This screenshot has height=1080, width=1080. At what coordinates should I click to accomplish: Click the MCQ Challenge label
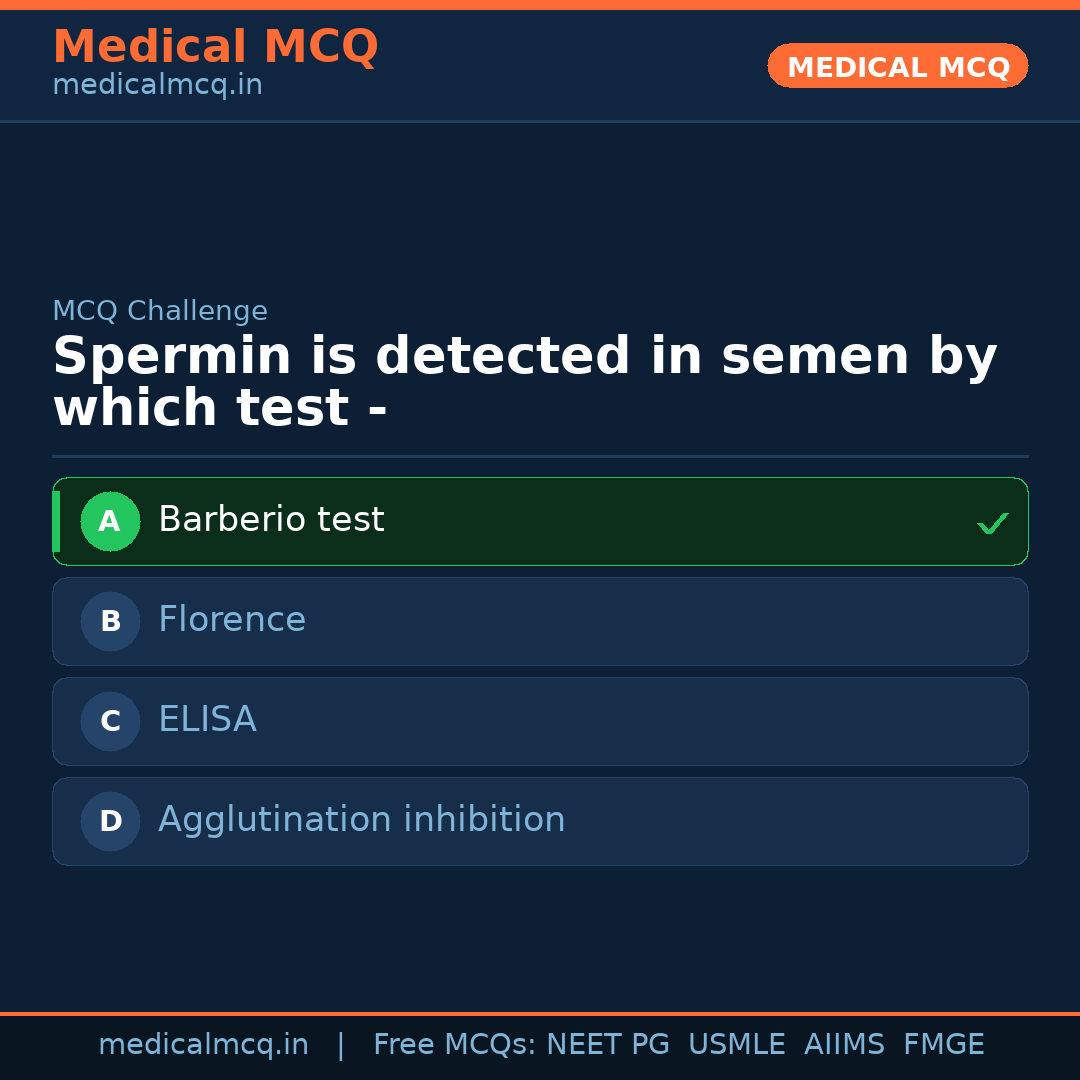pos(160,311)
